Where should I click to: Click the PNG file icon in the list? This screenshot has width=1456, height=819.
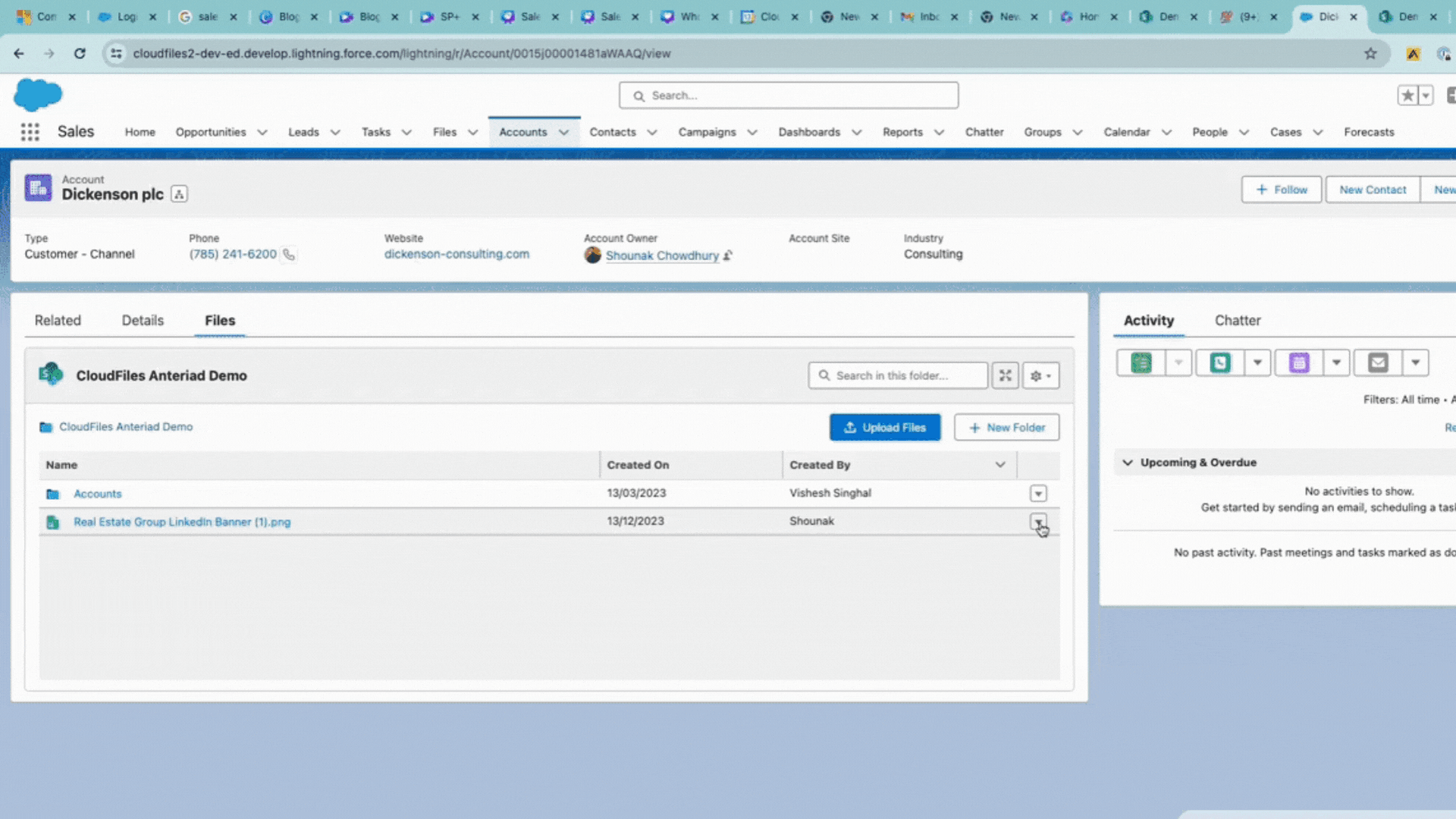pos(52,522)
